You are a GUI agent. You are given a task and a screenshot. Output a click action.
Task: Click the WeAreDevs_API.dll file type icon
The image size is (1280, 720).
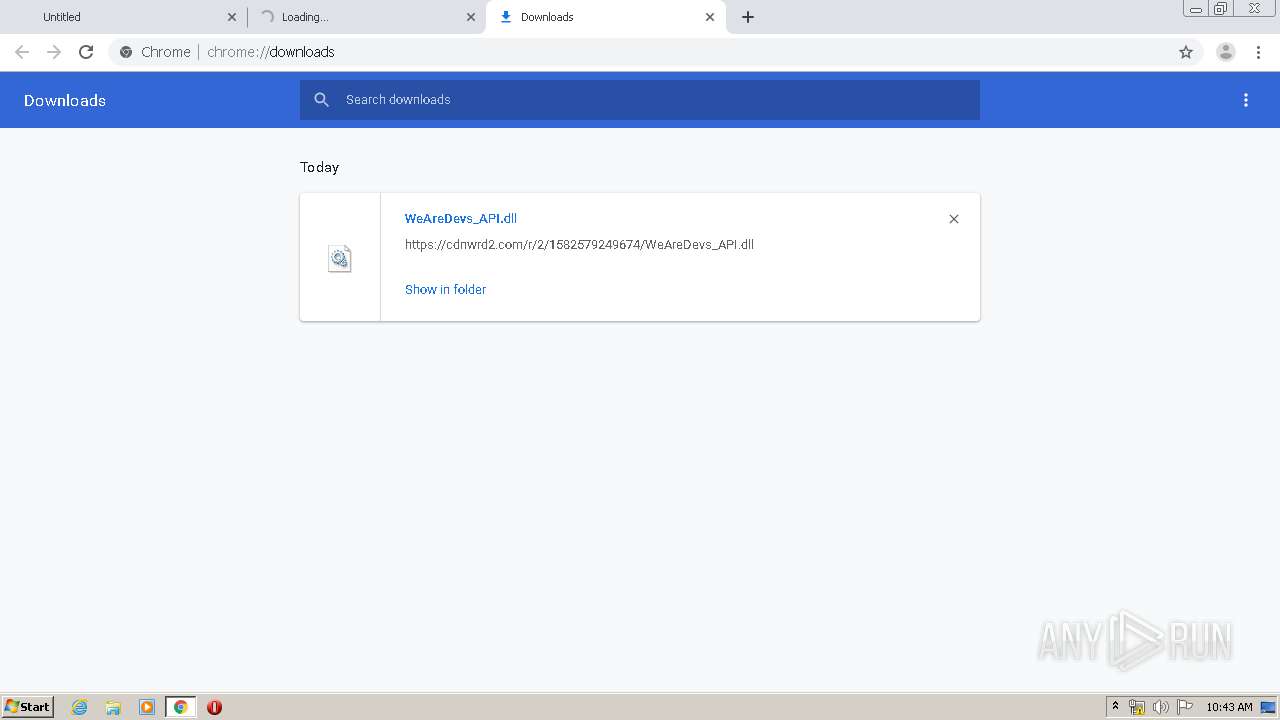340,259
